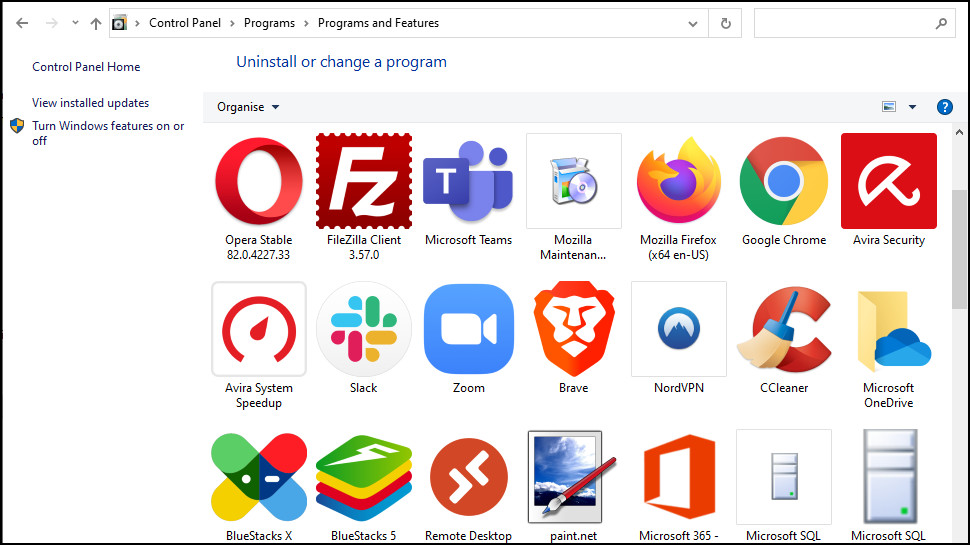Open the address bar history dropdown
This screenshot has width=970, height=545.
click(x=693, y=24)
